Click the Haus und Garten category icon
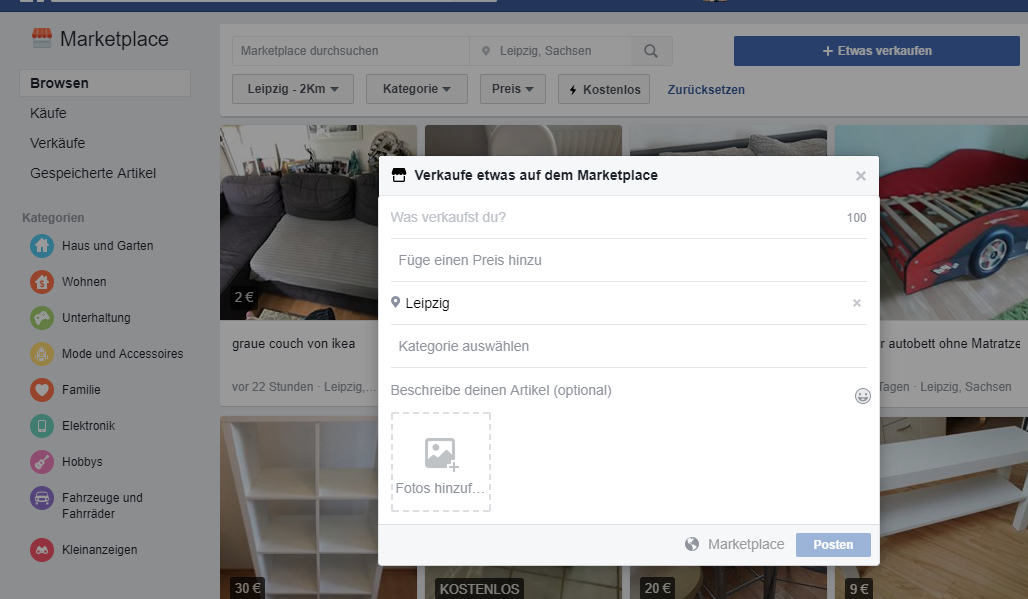 [42, 246]
